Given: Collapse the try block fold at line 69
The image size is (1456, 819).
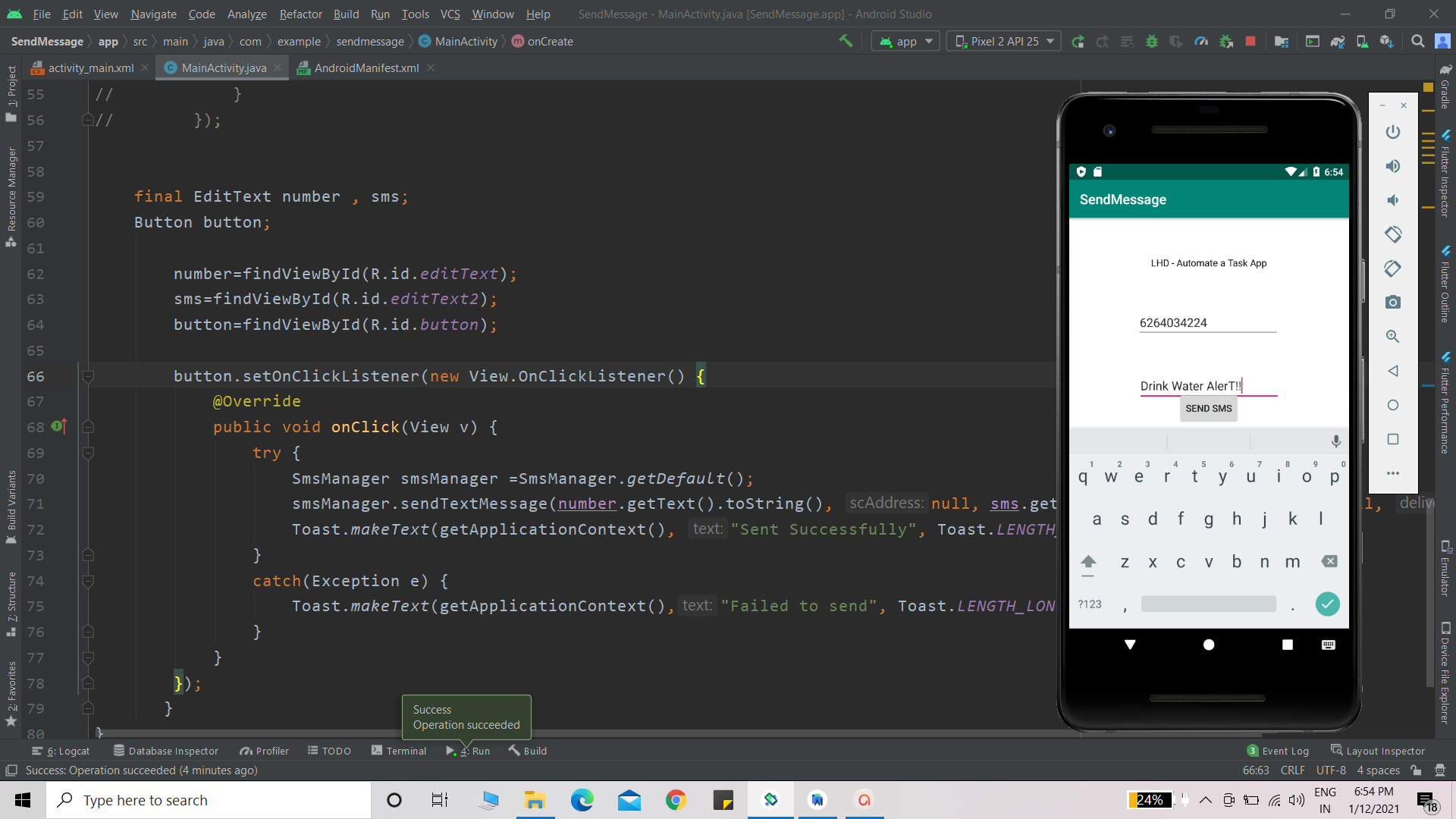Looking at the screenshot, I should coord(88,453).
